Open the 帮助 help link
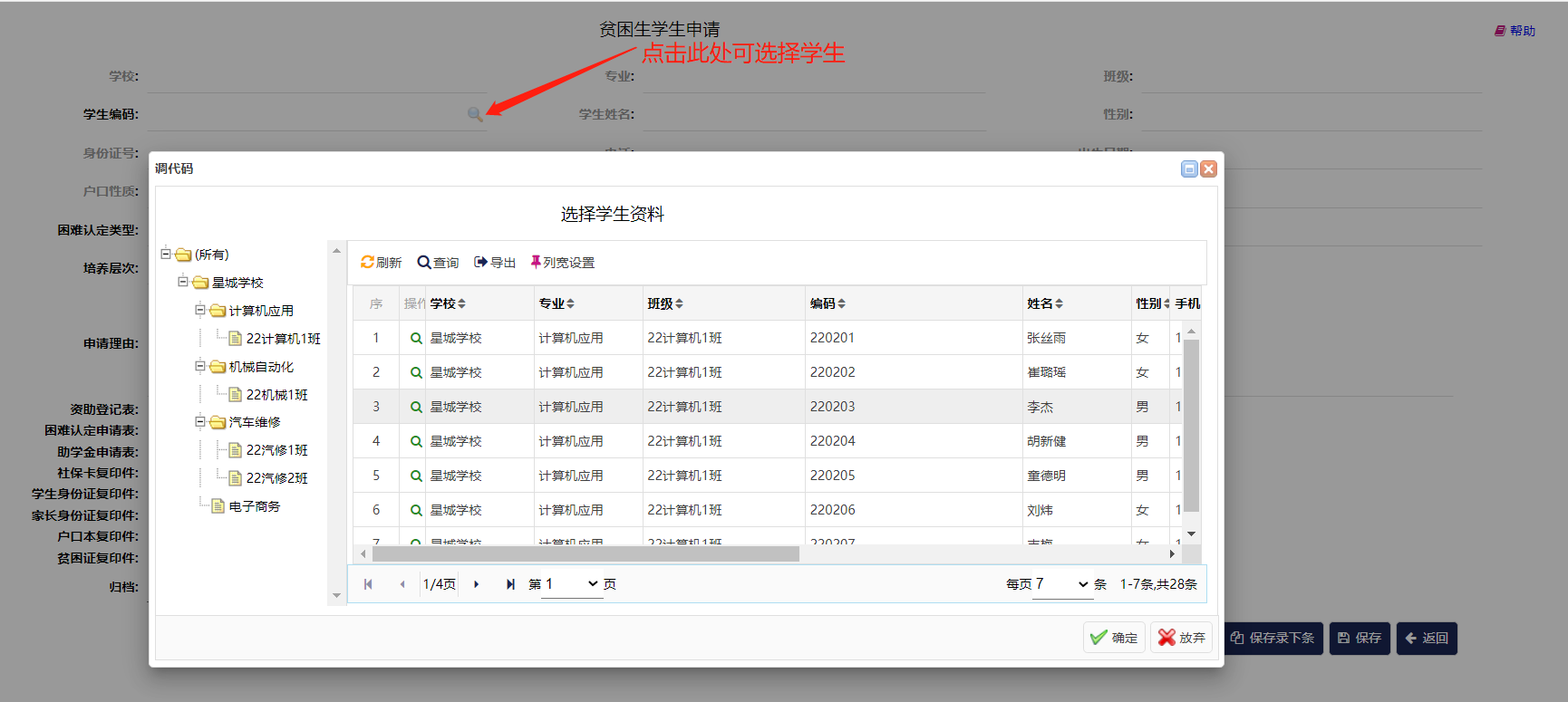1568x702 pixels. click(1515, 31)
